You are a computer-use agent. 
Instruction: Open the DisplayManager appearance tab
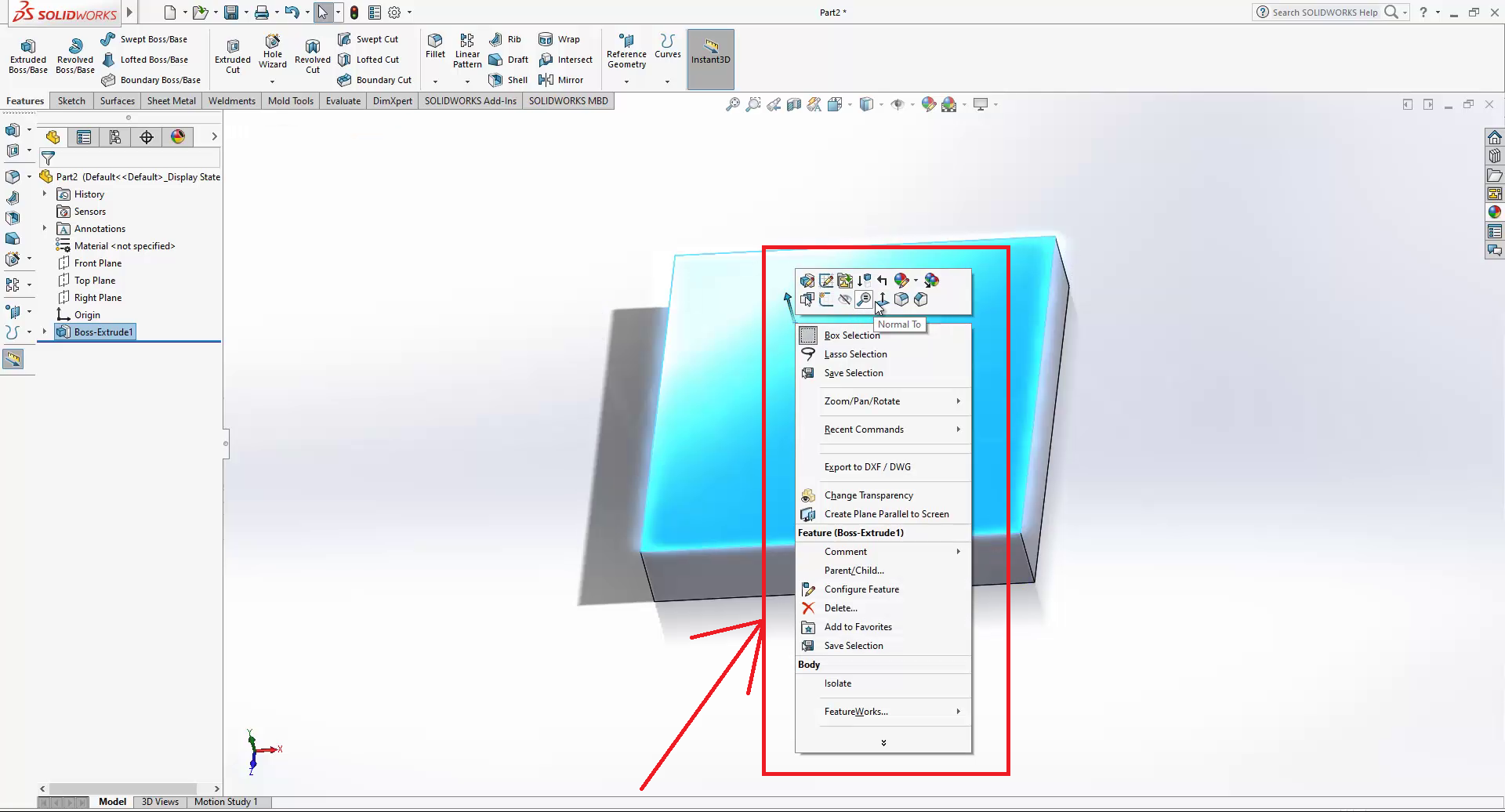178,137
